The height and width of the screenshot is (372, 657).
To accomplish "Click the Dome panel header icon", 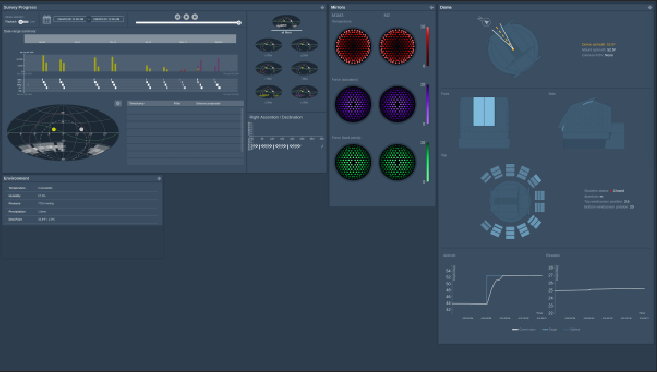I will coord(650,8).
